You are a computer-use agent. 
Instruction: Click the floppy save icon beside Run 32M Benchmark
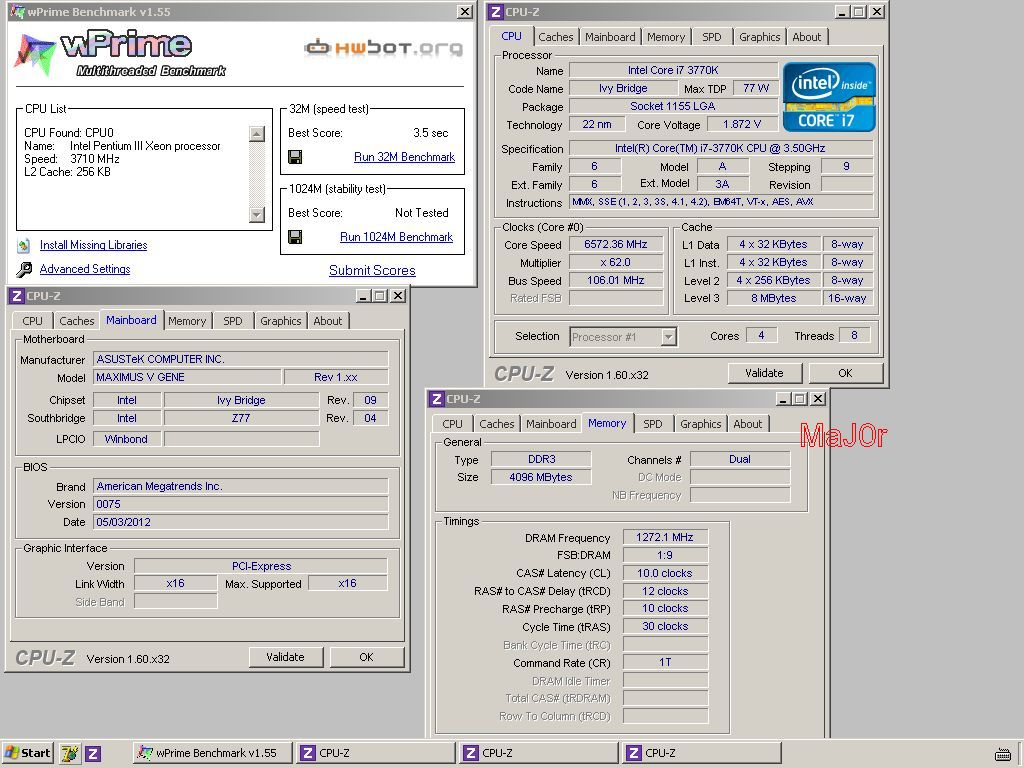(x=295, y=157)
